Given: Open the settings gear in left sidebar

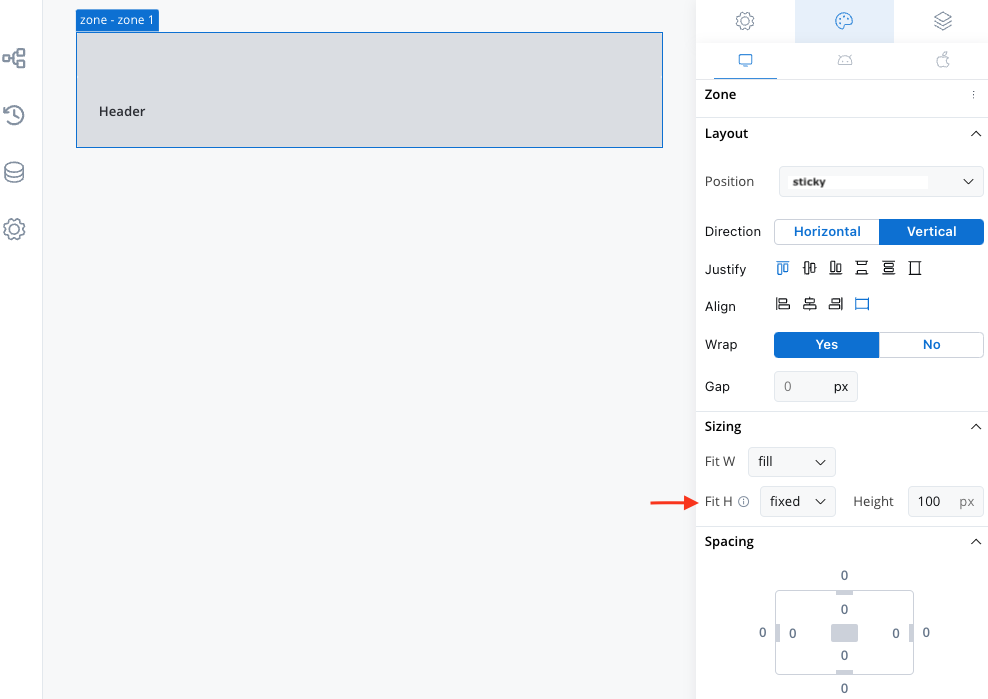Looking at the screenshot, I should (14, 229).
